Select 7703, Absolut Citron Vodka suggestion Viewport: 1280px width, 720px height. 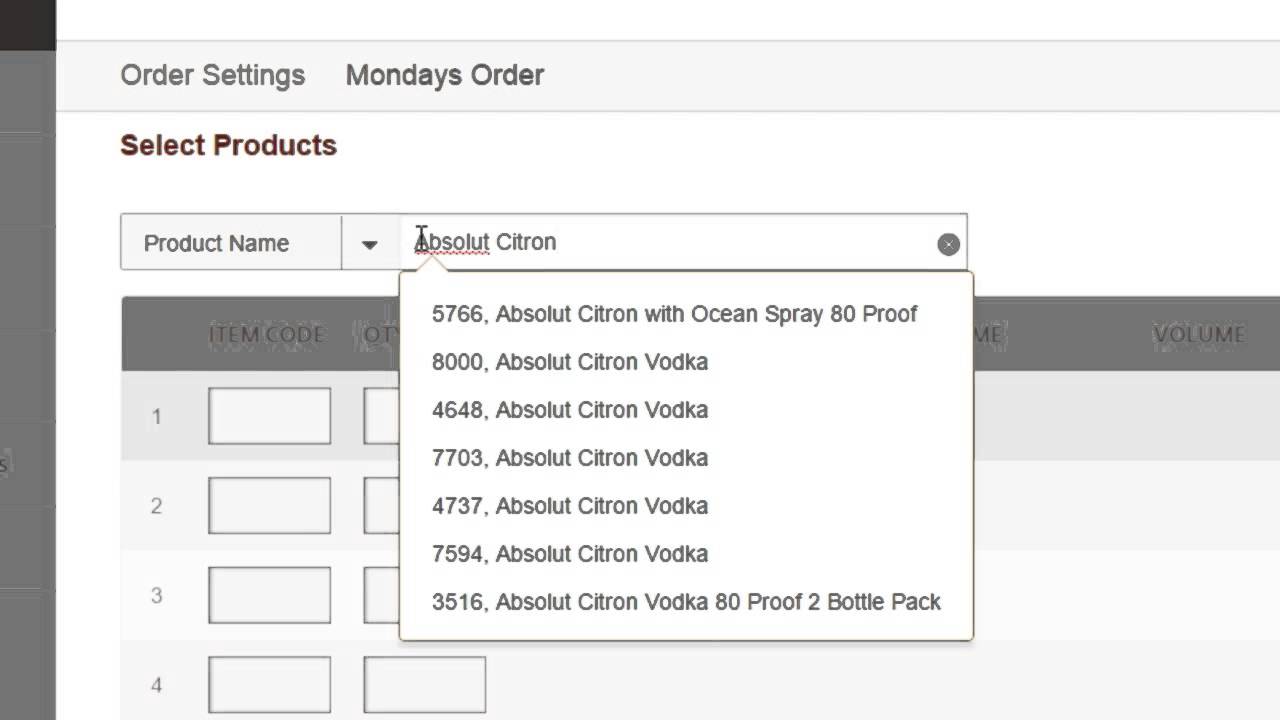[x=570, y=458]
